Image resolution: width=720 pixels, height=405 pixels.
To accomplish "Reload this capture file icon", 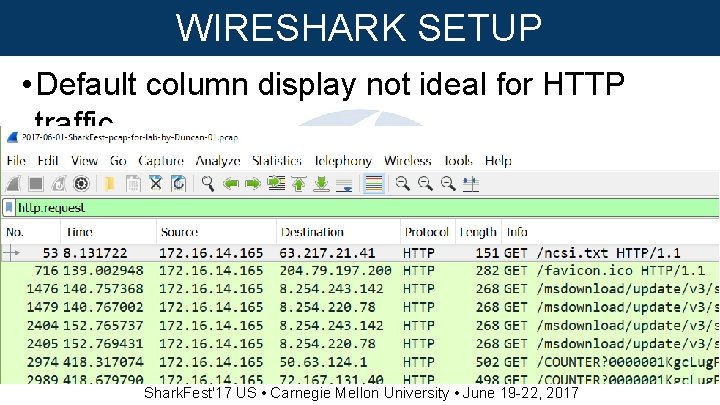I will coord(178,184).
